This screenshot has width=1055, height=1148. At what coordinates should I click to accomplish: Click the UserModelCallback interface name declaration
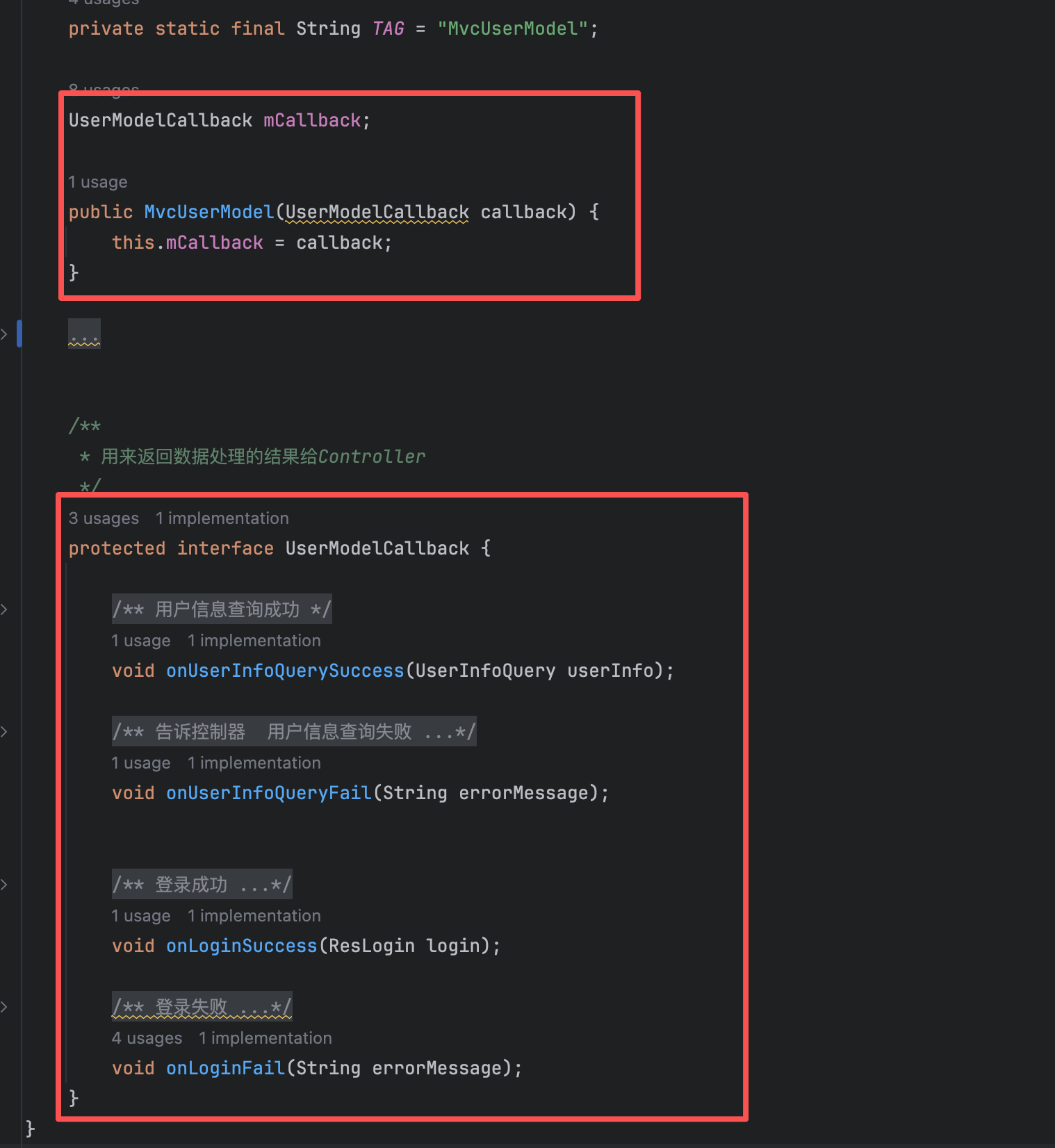tap(377, 548)
